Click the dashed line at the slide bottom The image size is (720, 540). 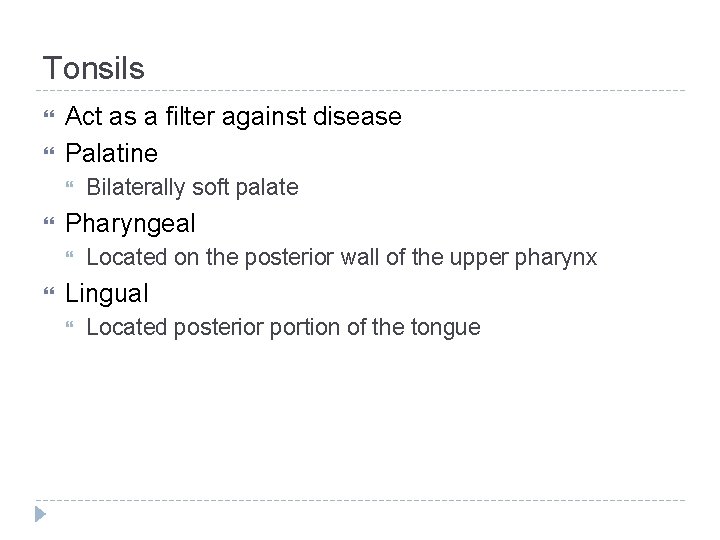pos(360,500)
